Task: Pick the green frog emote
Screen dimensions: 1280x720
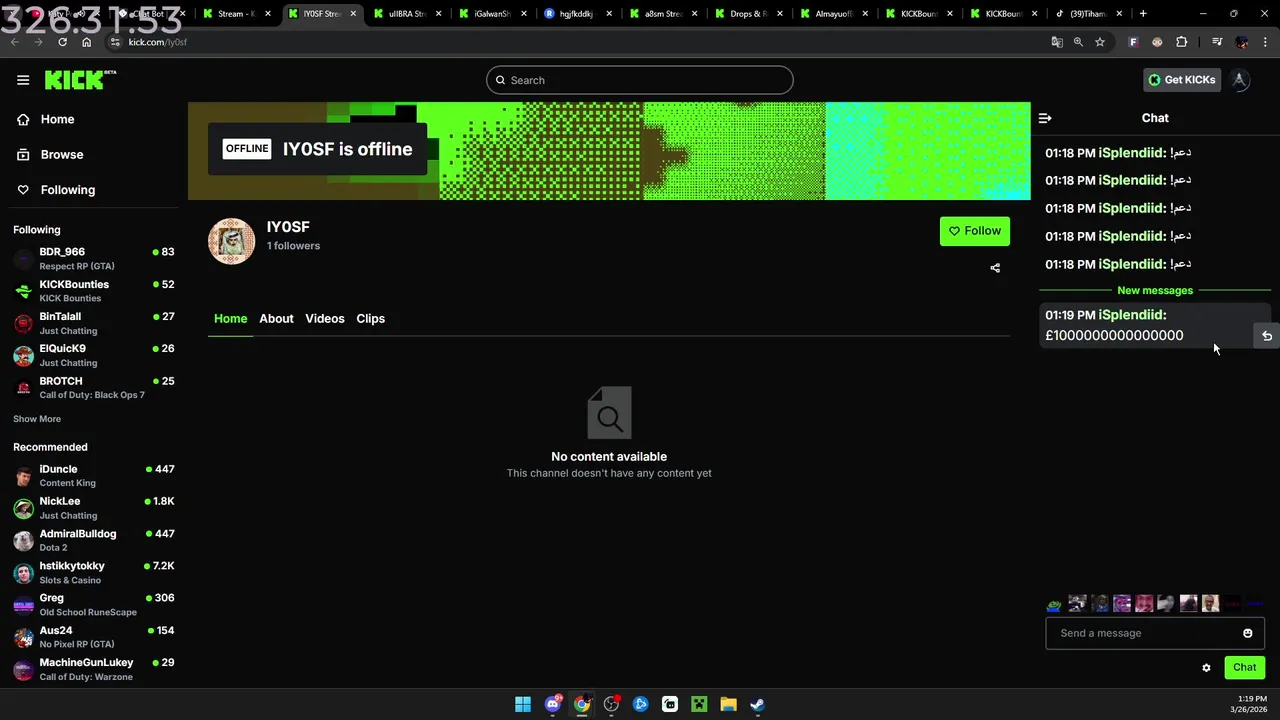Action: (x=1054, y=604)
